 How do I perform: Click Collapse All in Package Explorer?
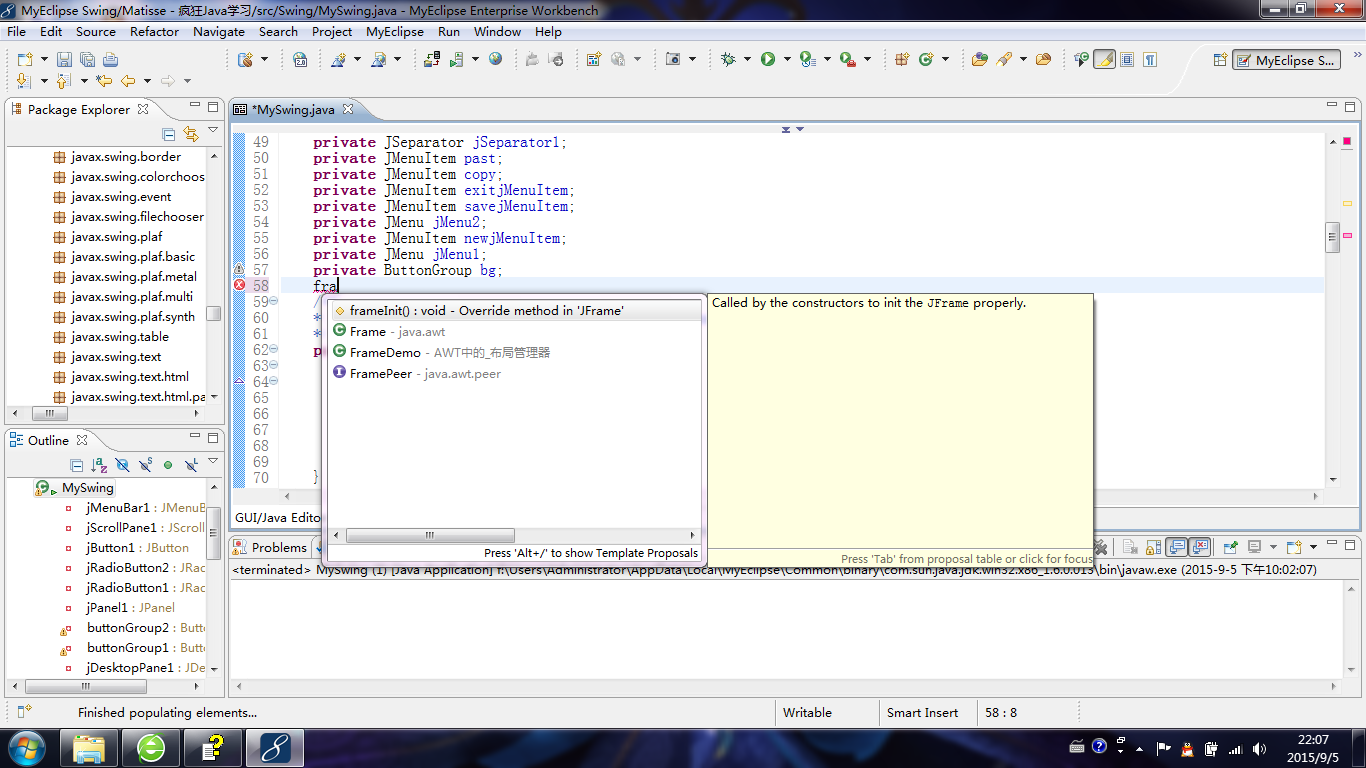pyautogui.click(x=168, y=134)
